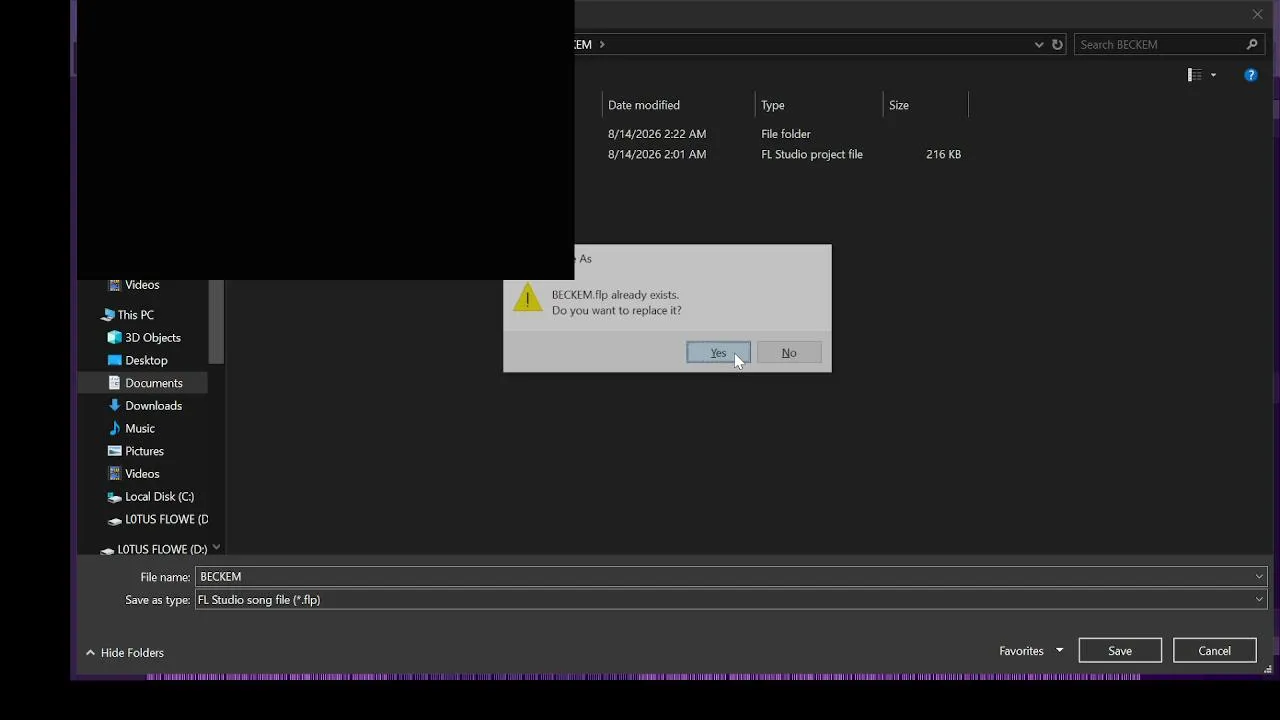Expand the File name history arrow
This screenshot has width=1280, height=720.
coord(1259,577)
